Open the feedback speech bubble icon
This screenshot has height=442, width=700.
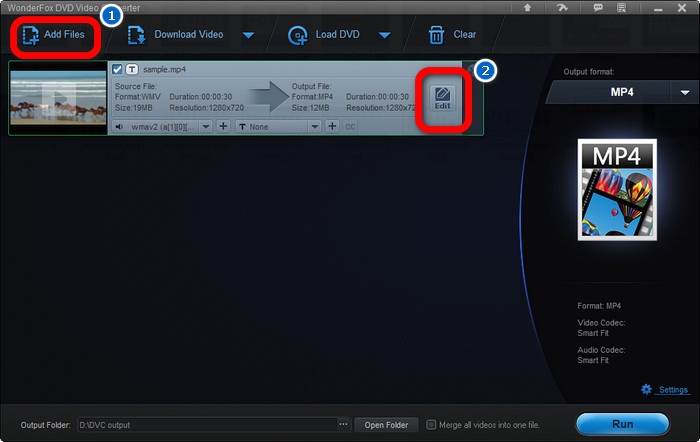pos(598,8)
